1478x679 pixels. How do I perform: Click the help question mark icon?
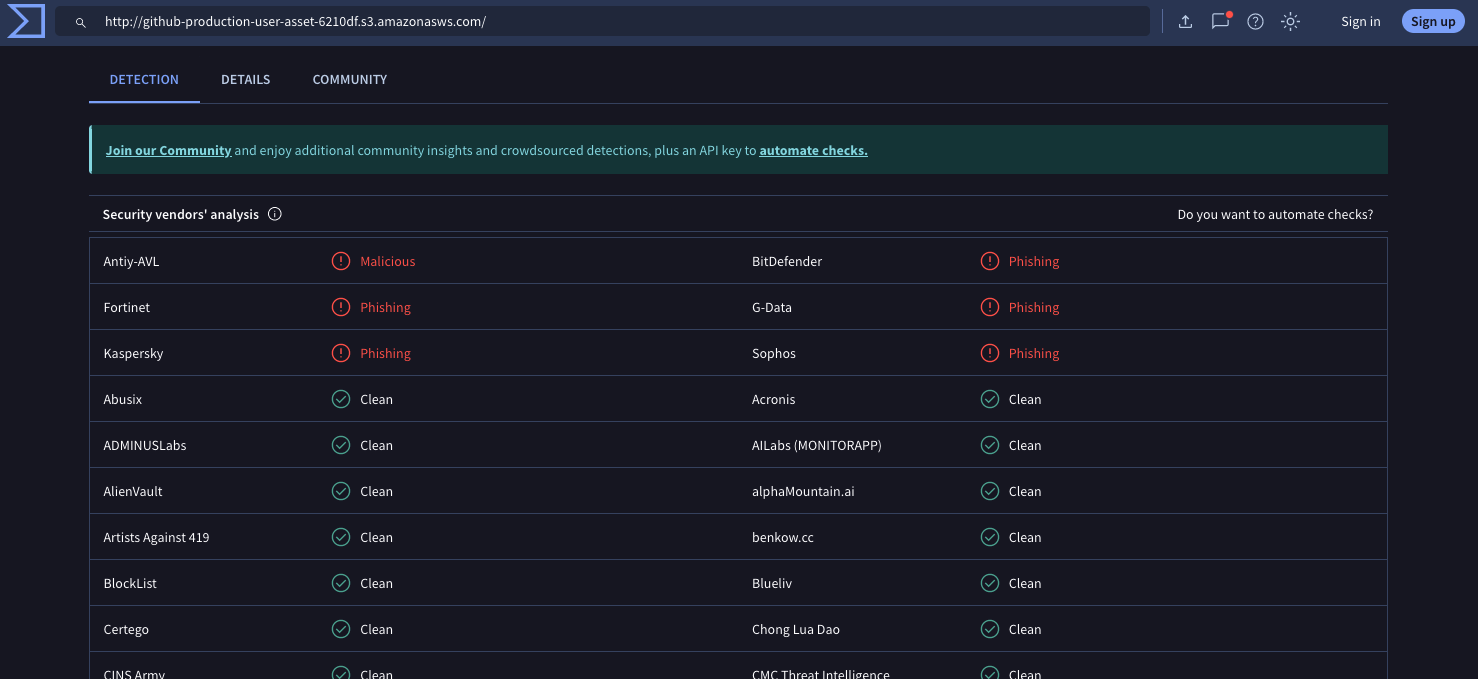click(1255, 22)
